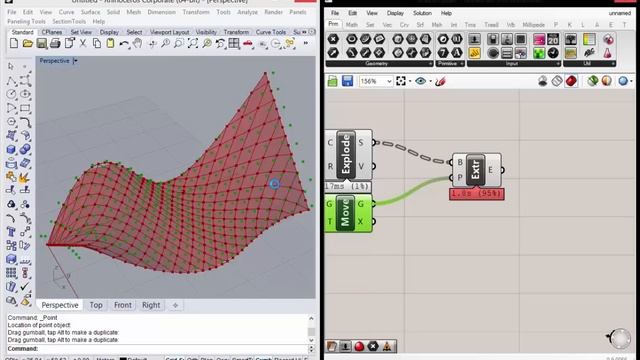Image resolution: width=640 pixels, height=360 pixels.
Task: Toggle preview selected only green button
Action: pyautogui.click(x=593, y=81)
